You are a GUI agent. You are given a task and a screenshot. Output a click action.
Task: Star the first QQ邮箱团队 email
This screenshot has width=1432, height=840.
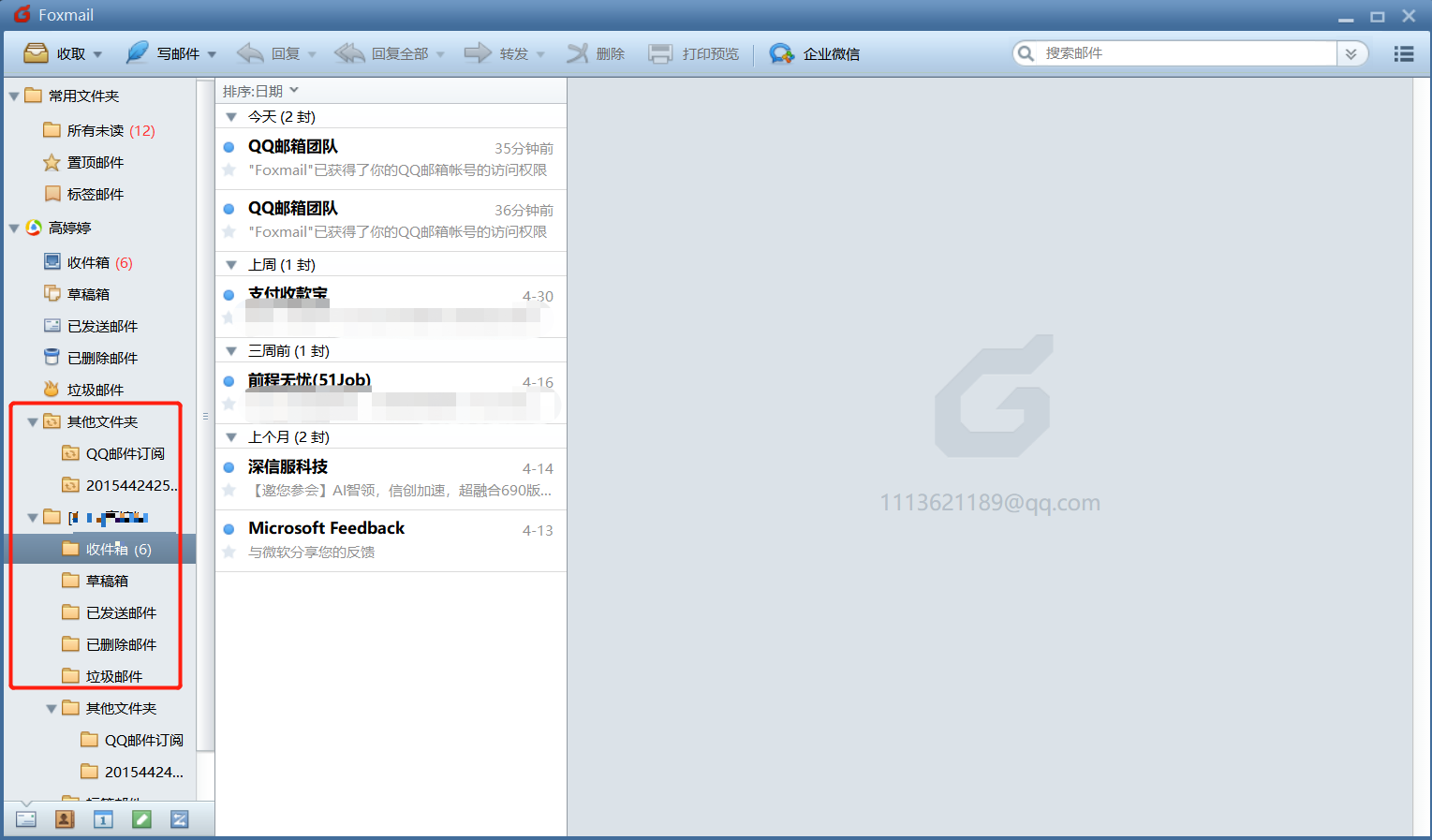(x=229, y=170)
